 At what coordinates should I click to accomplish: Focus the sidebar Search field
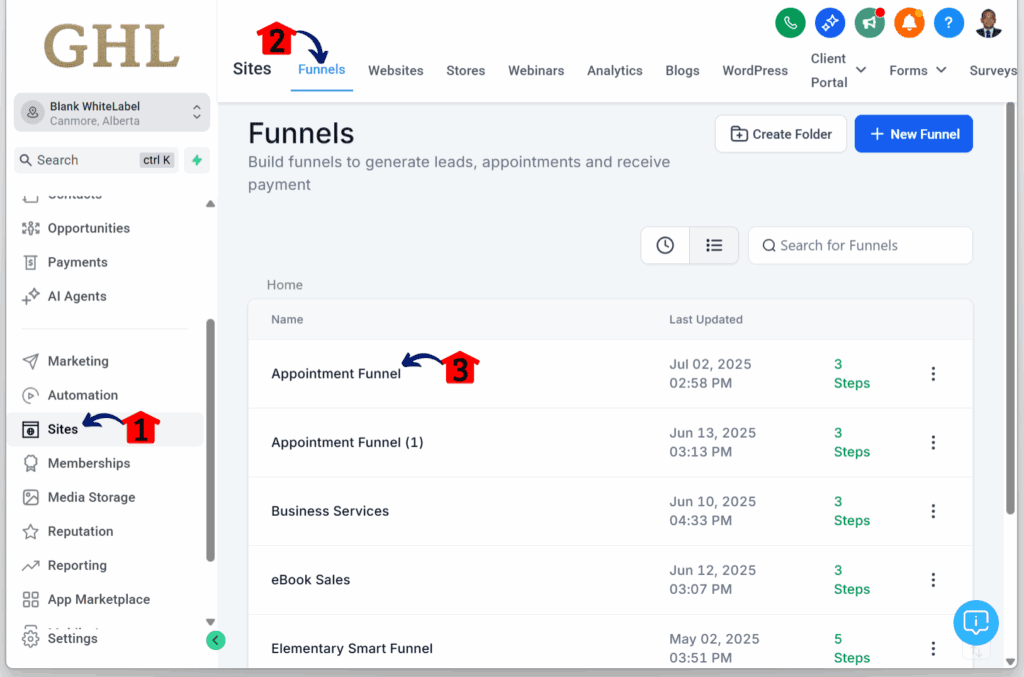point(96,160)
